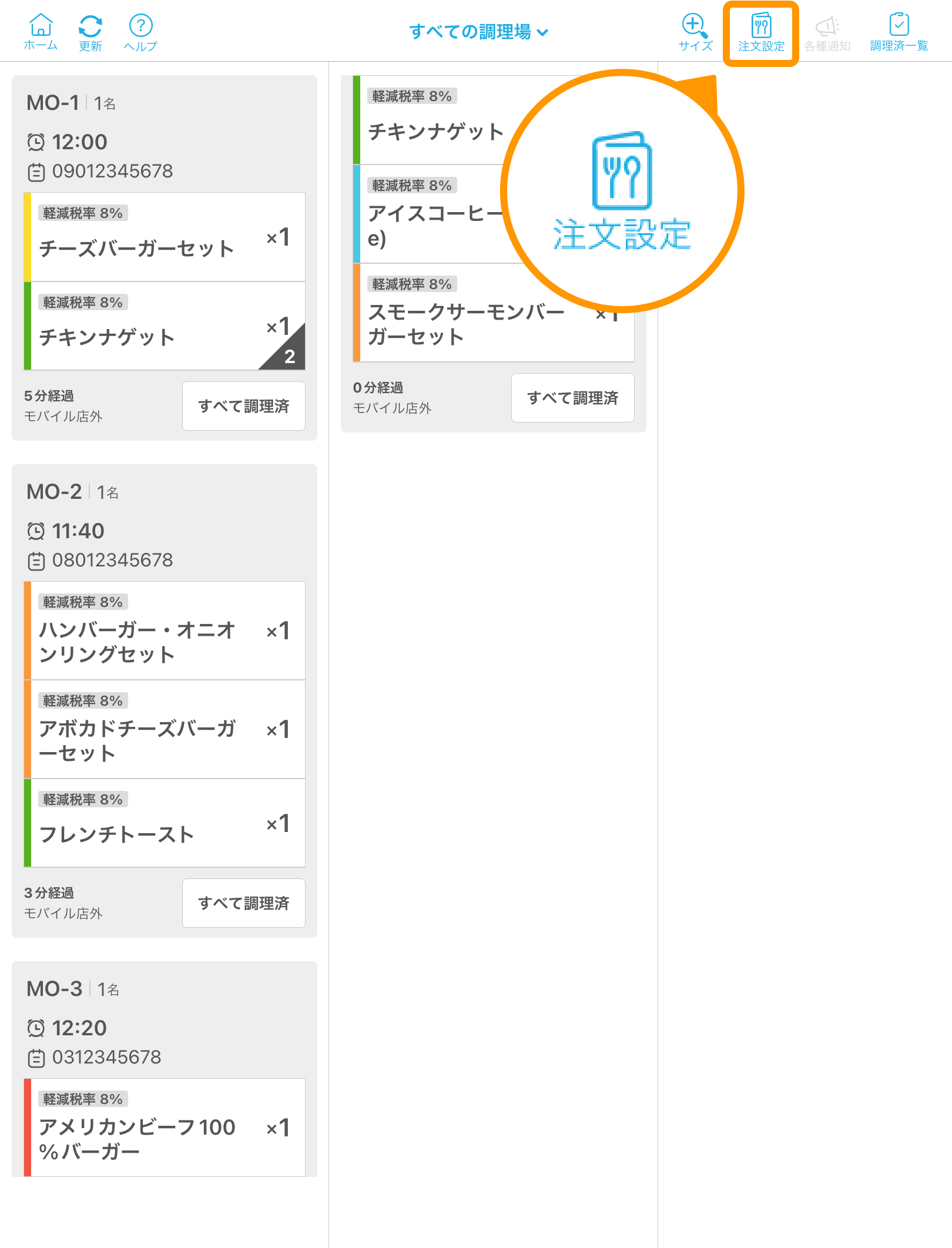
Task: Tap the clock icon beside 12:00
Action: [36, 142]
